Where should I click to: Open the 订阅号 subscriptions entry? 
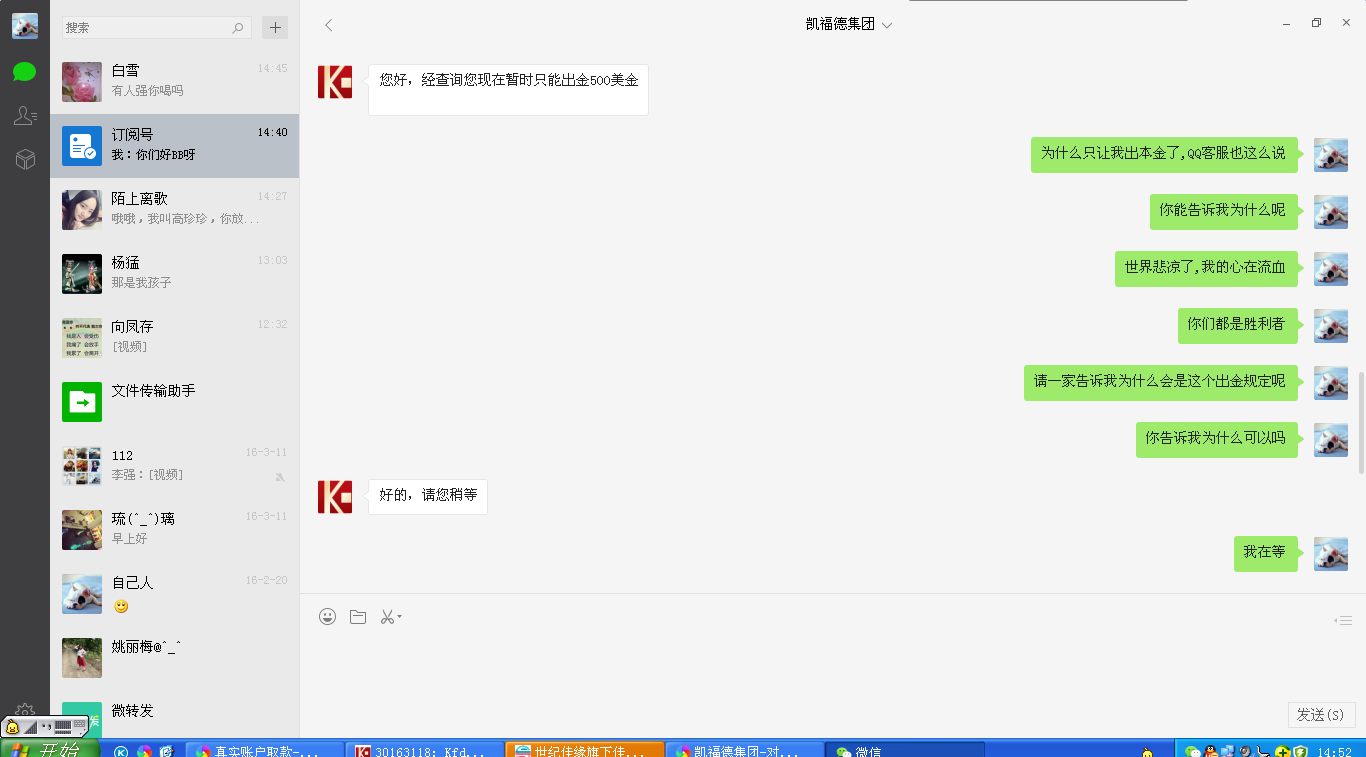coord(174,146)
